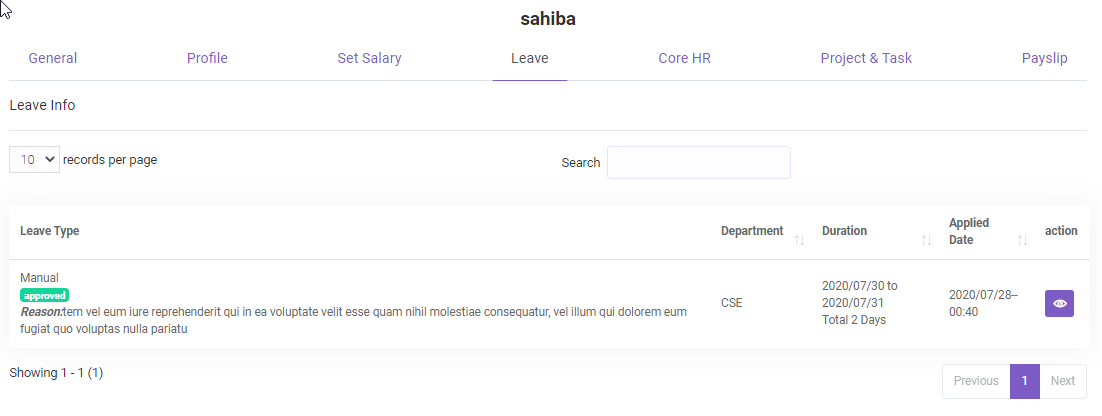Select the Leave tab
Viewport: 1102px width, 416px height.
529,58
